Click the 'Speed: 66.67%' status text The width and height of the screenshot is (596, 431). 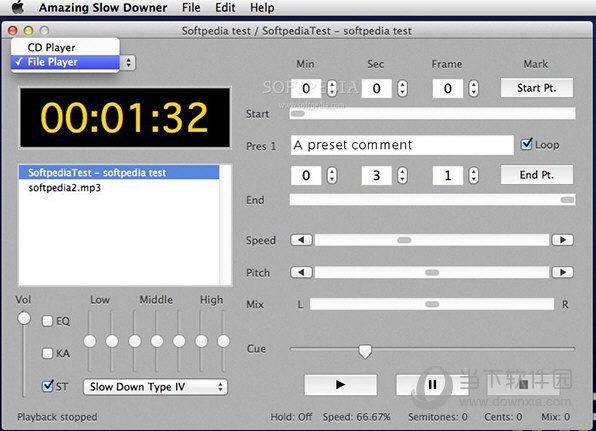click(x=357, y=417)
